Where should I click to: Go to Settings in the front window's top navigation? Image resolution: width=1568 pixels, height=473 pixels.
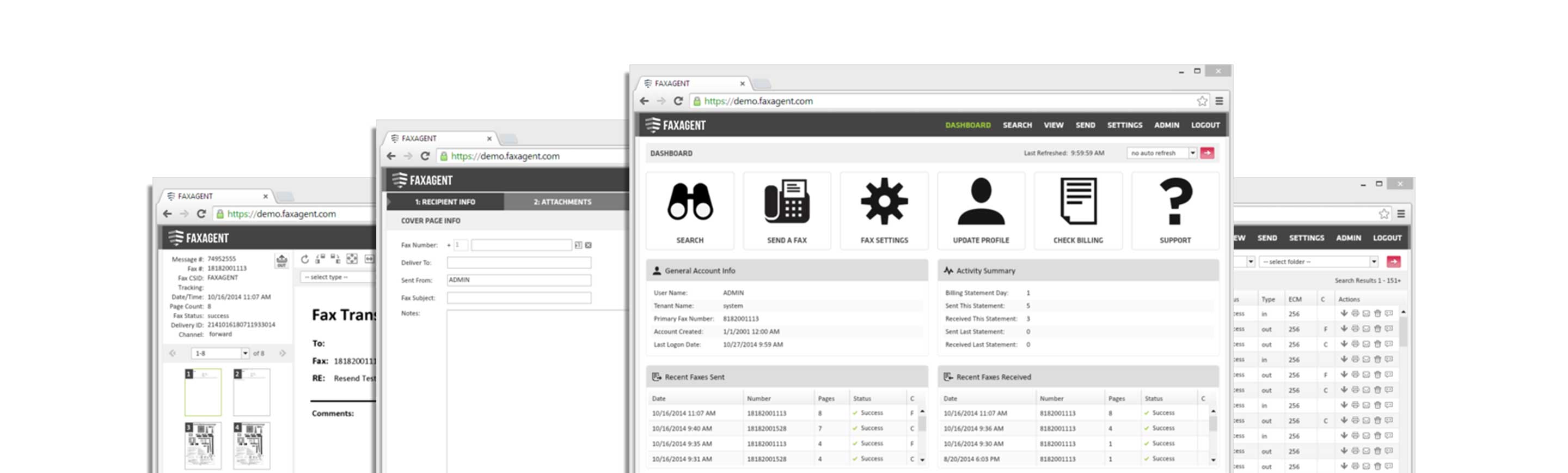(x=1124, y=125)
